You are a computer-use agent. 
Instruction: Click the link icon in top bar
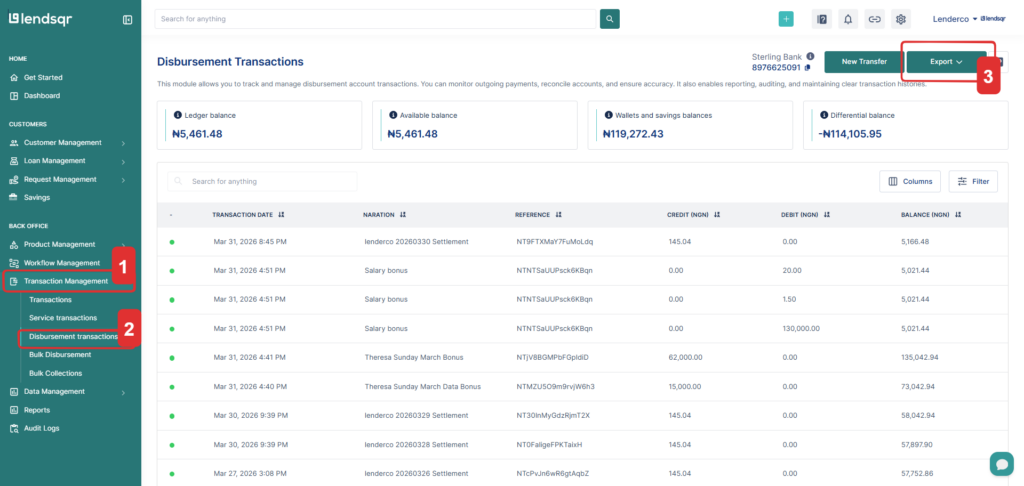tap(874, 19)
